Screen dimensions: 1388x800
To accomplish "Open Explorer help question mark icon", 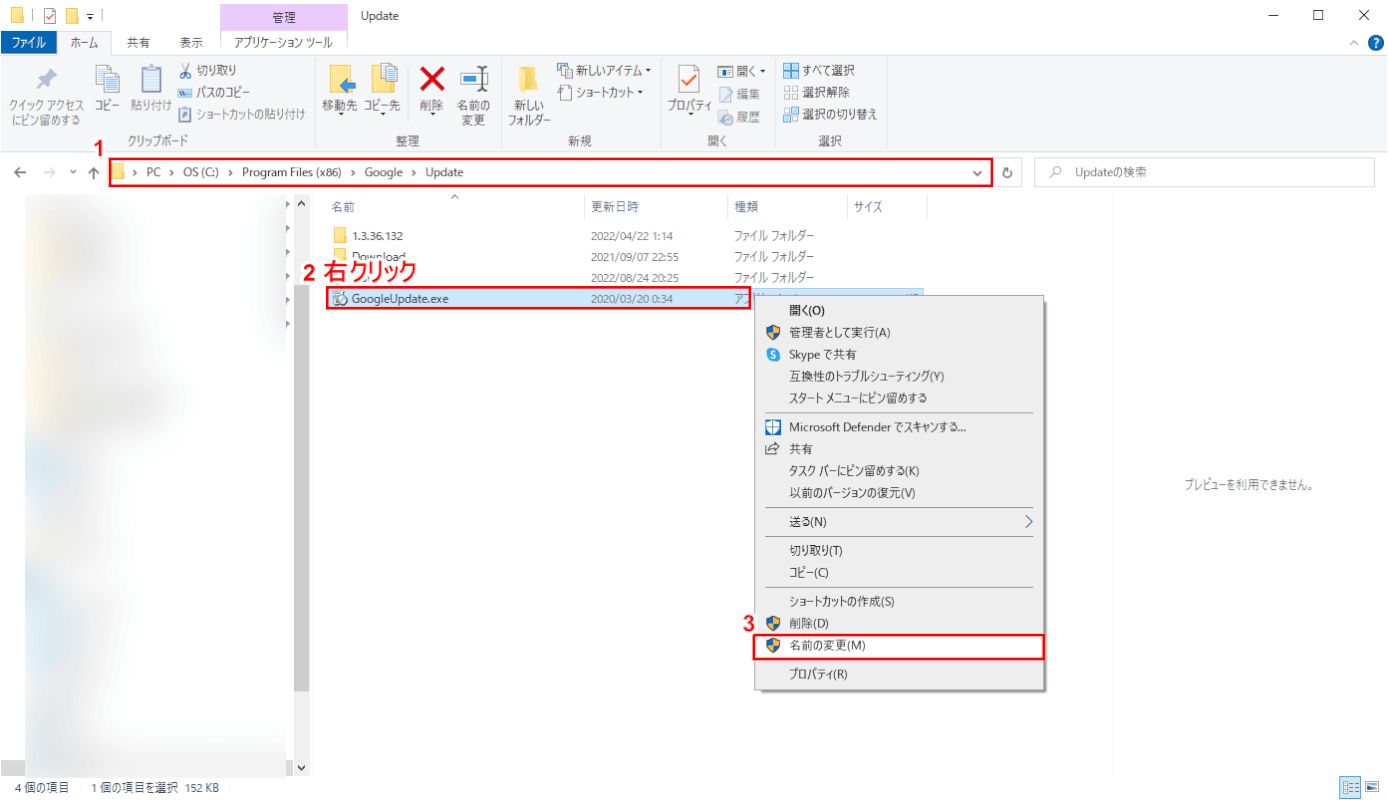I will [x=1375, y=42].
